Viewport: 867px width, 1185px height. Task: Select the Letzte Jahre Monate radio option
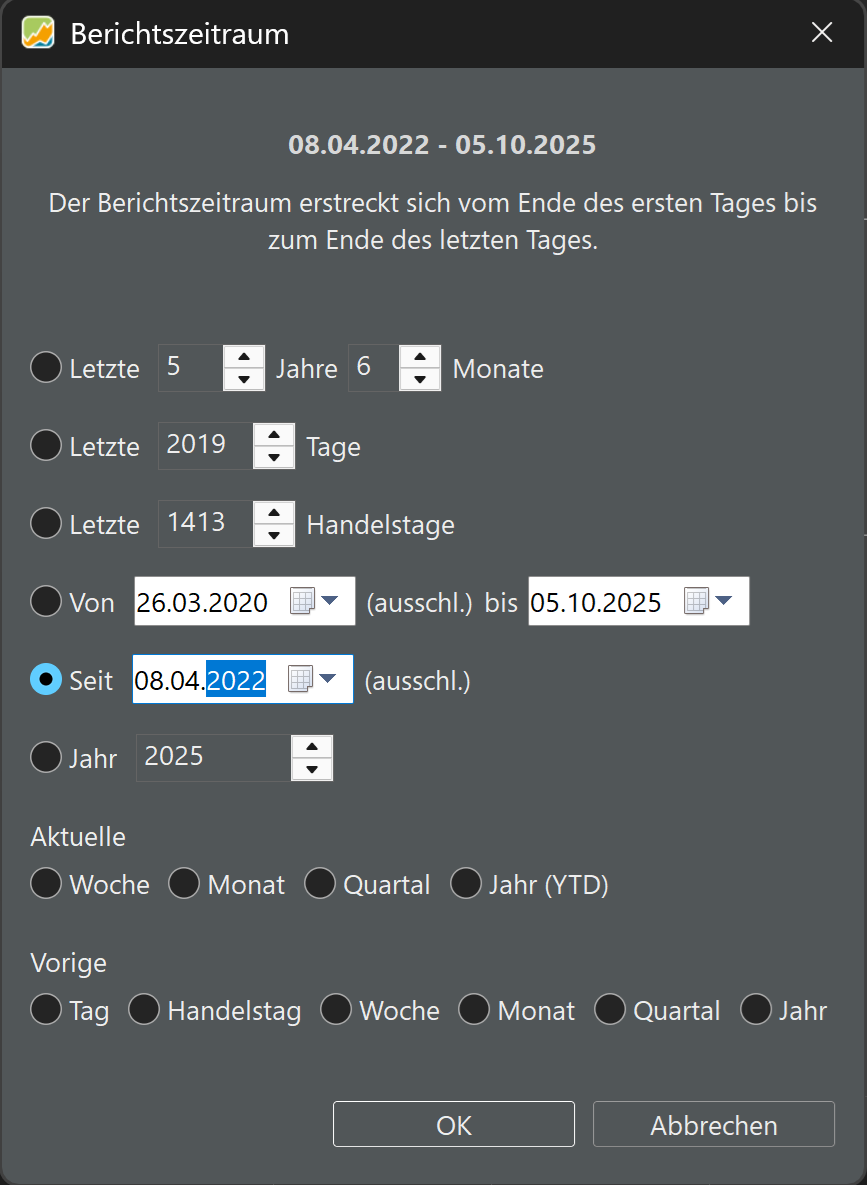pos(46,367)
